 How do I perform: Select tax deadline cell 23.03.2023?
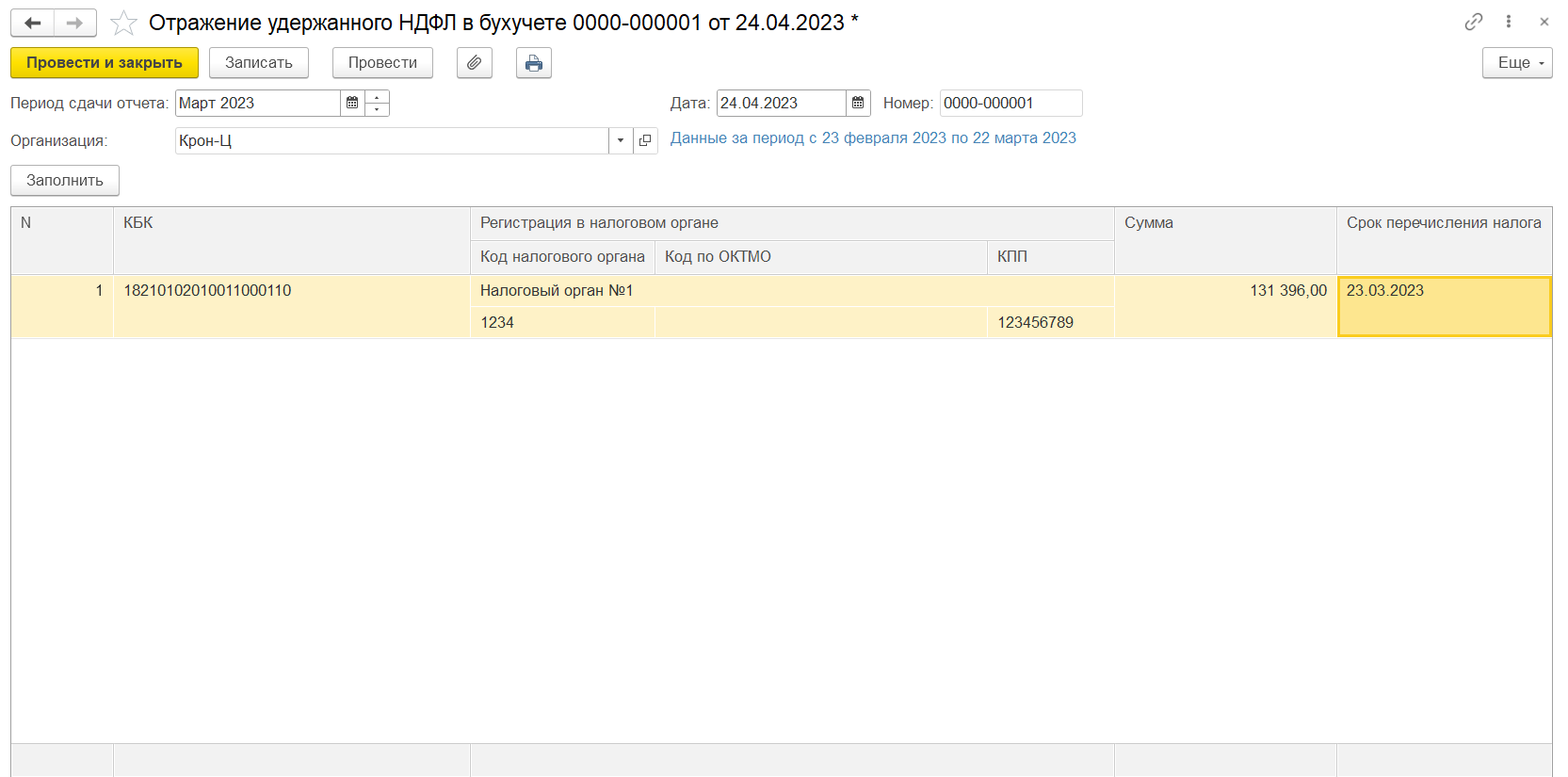click(1444, 306)
